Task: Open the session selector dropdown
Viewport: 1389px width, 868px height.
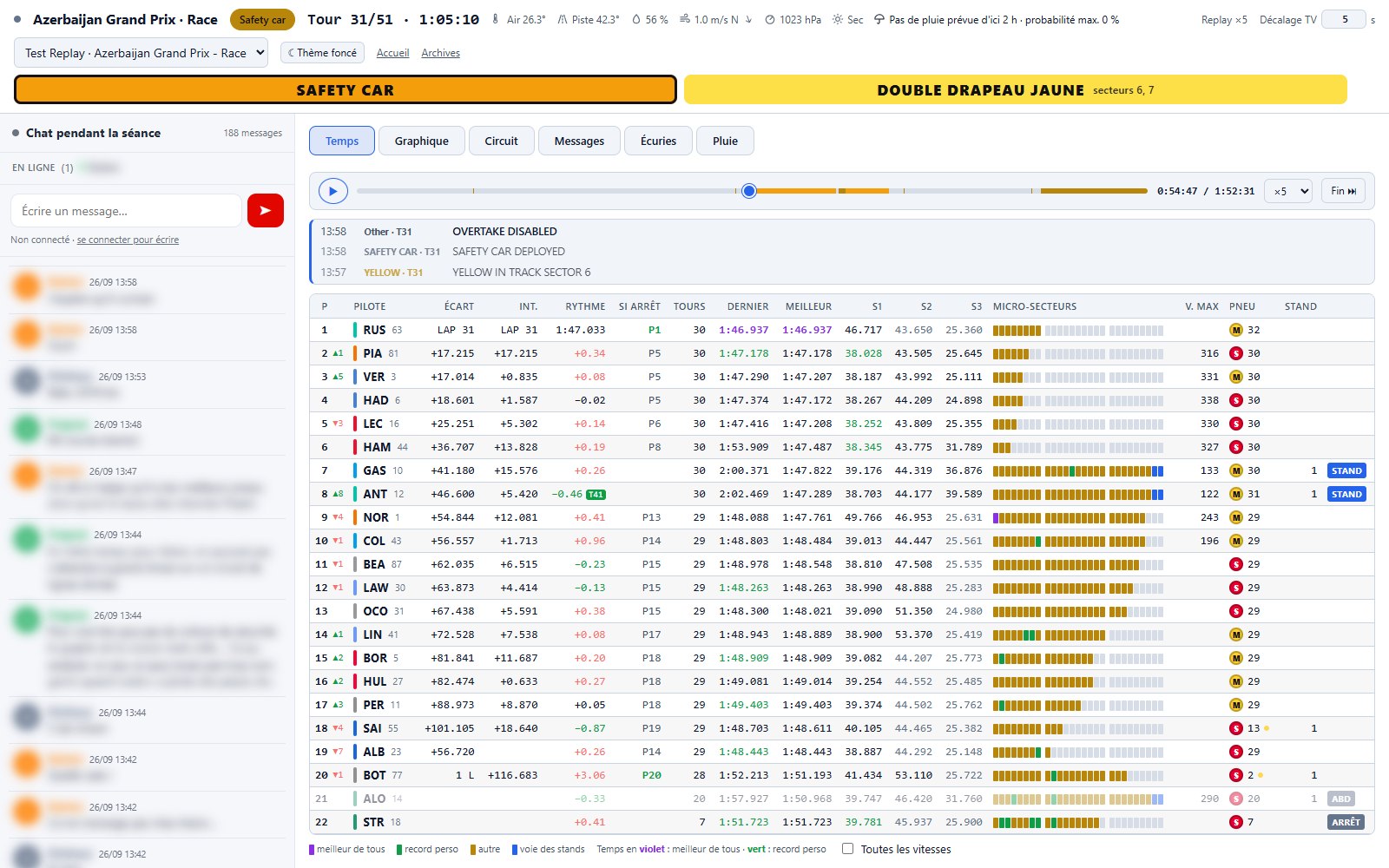Action: point(141,53)
